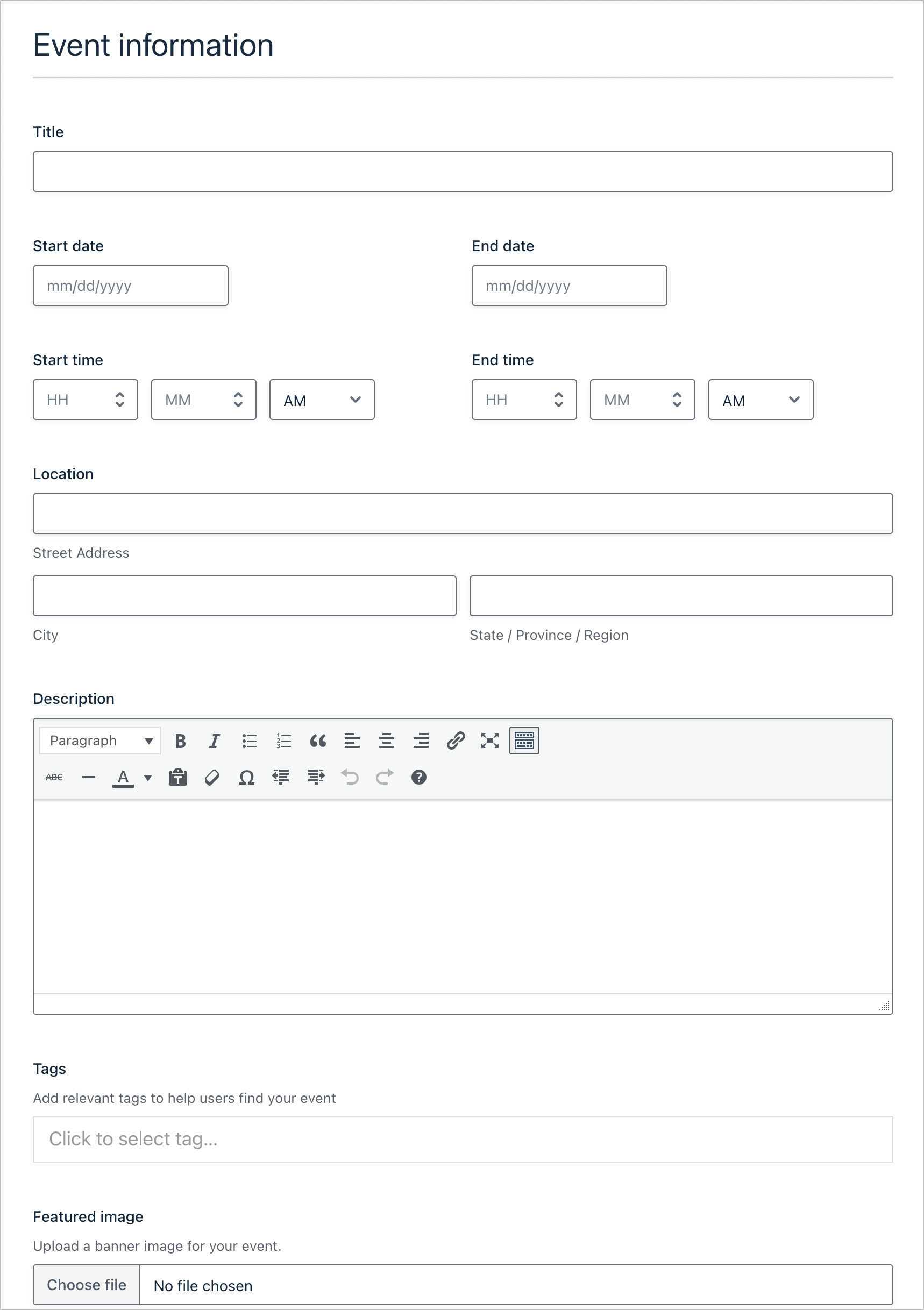Open the End time AM/PM dropdown
The width and height of the screenshot is (924, 1310).
760,400
